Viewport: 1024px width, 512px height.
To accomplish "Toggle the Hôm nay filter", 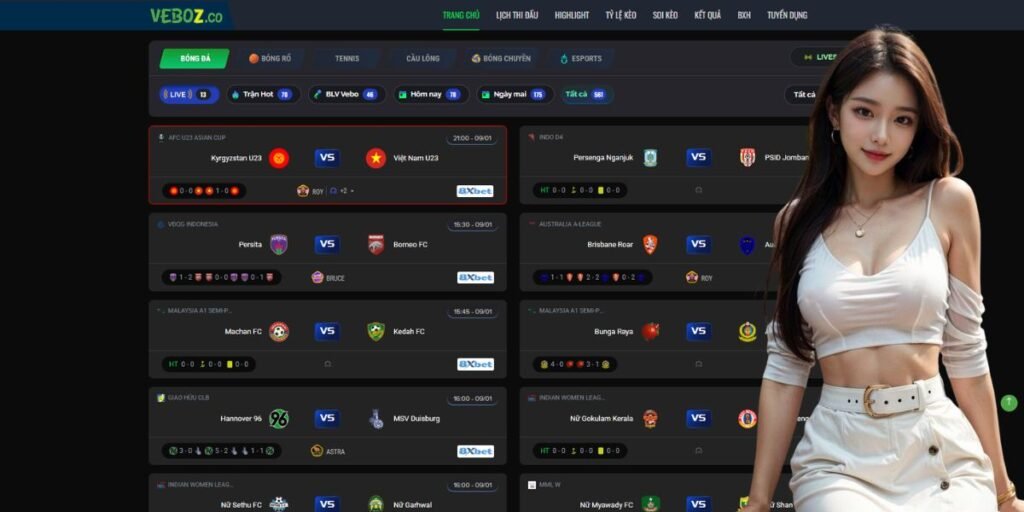I will (431, 95).
